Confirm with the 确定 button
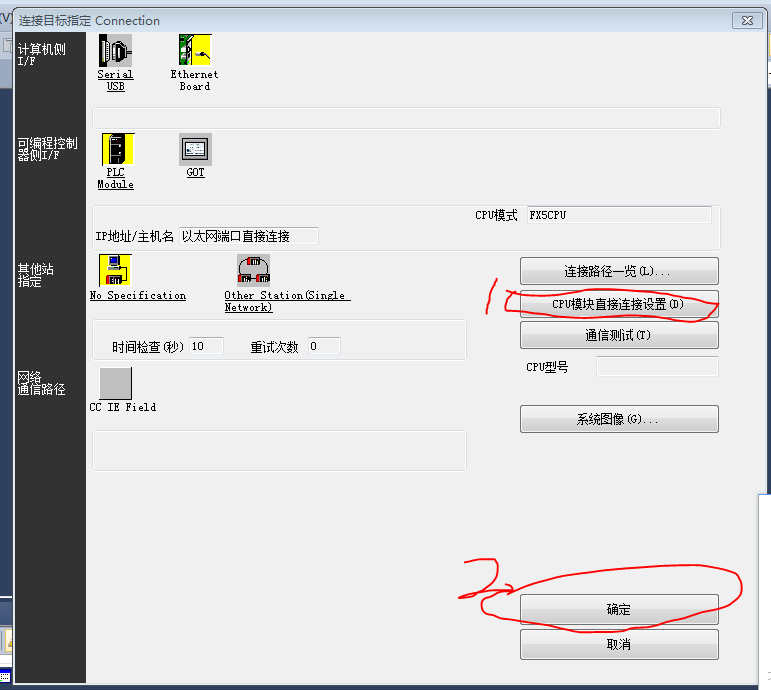 tap(619, 609)
